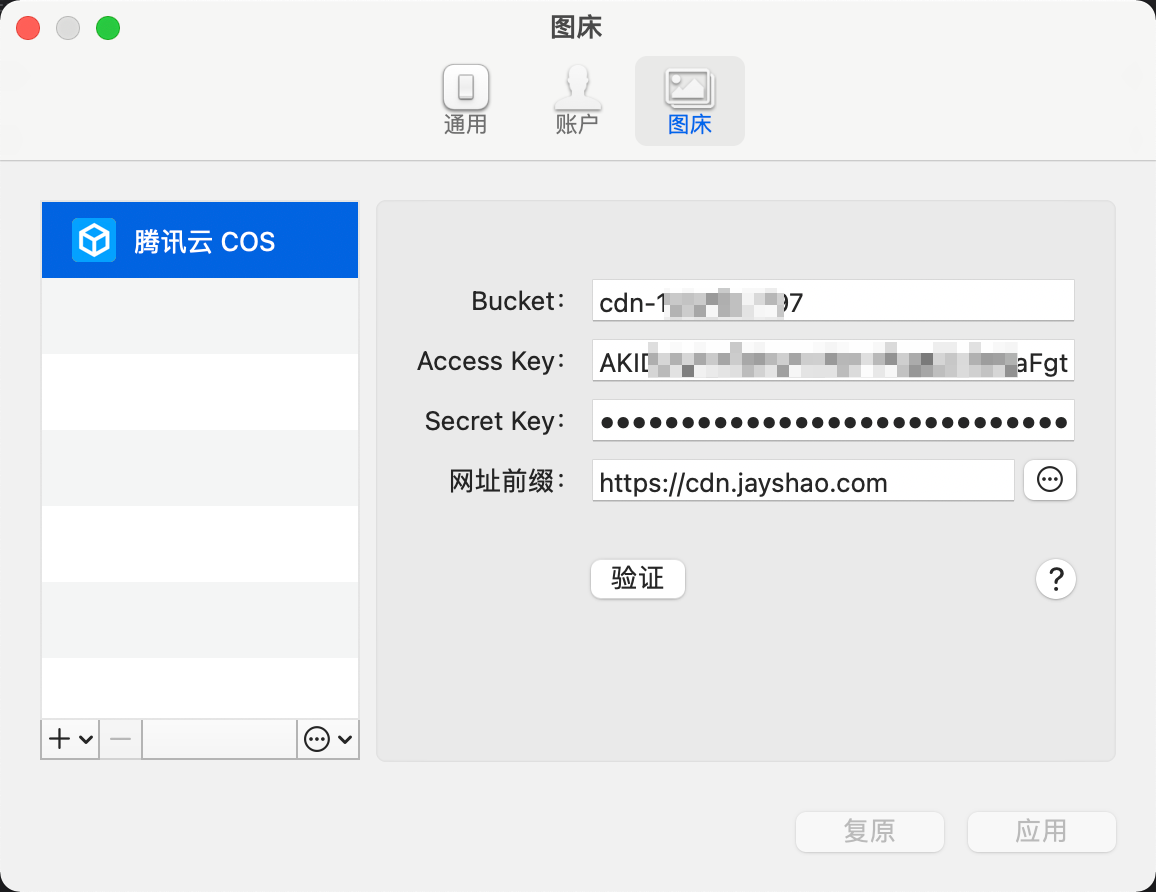Click into the Secret Key password field
1156x892 pixels.
click(832, 421)
